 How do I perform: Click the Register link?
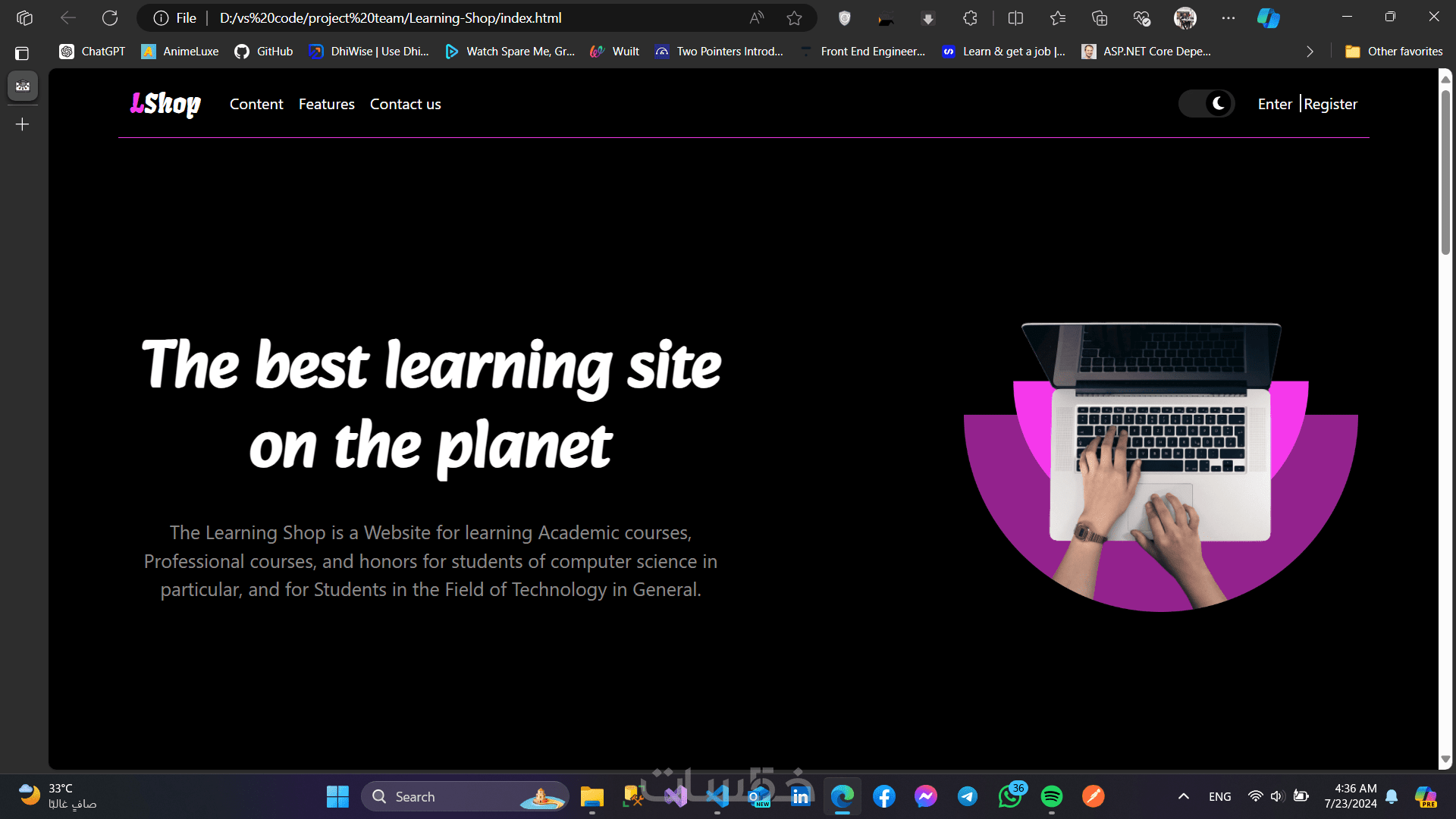point(1330,105)
